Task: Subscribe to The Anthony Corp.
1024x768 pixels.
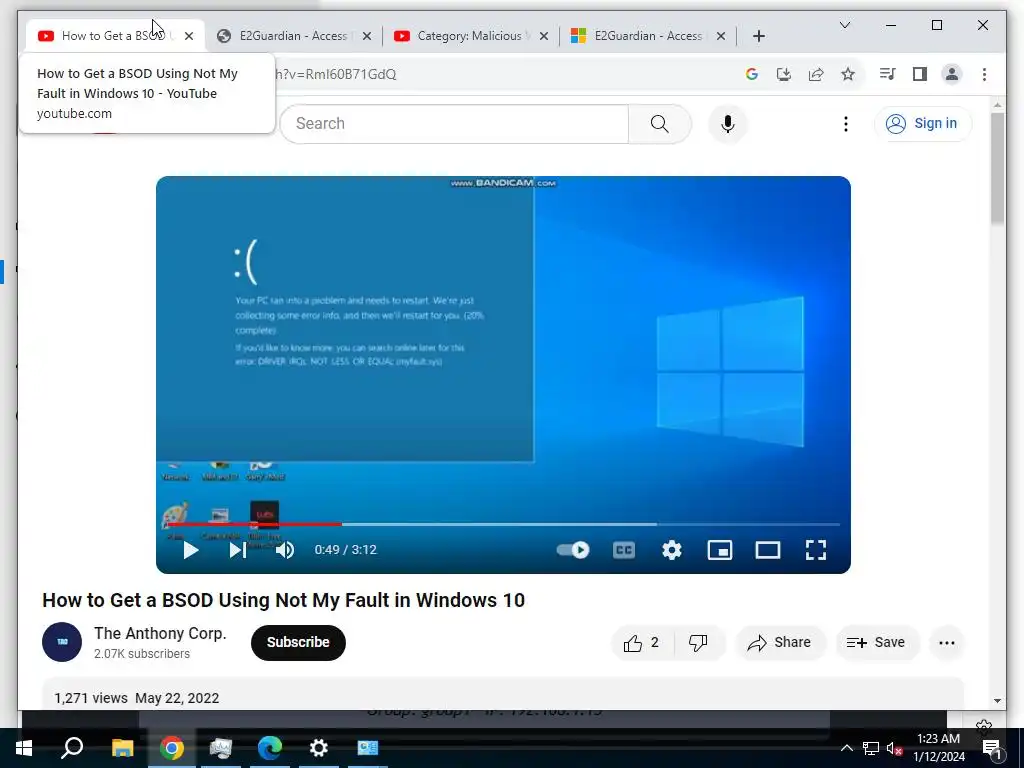Action: (298, 643)
